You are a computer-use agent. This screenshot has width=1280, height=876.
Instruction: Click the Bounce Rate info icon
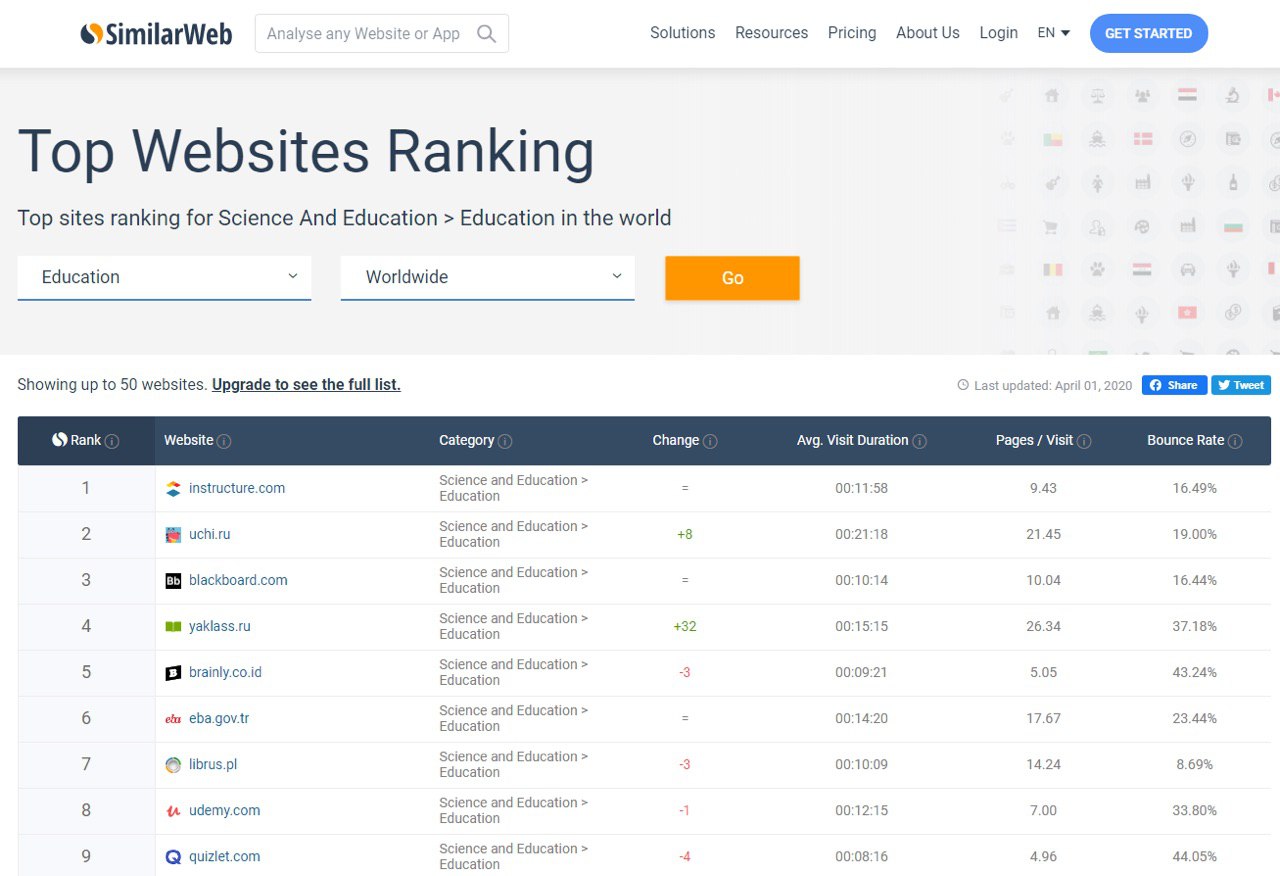1235,441
